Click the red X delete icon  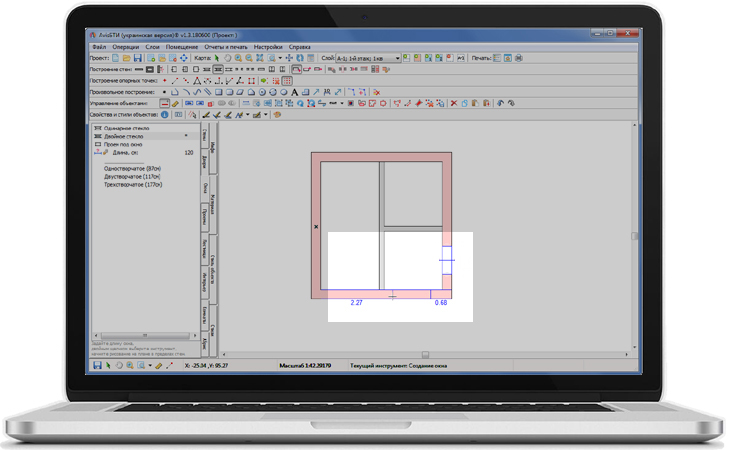(x=453, y=103)
